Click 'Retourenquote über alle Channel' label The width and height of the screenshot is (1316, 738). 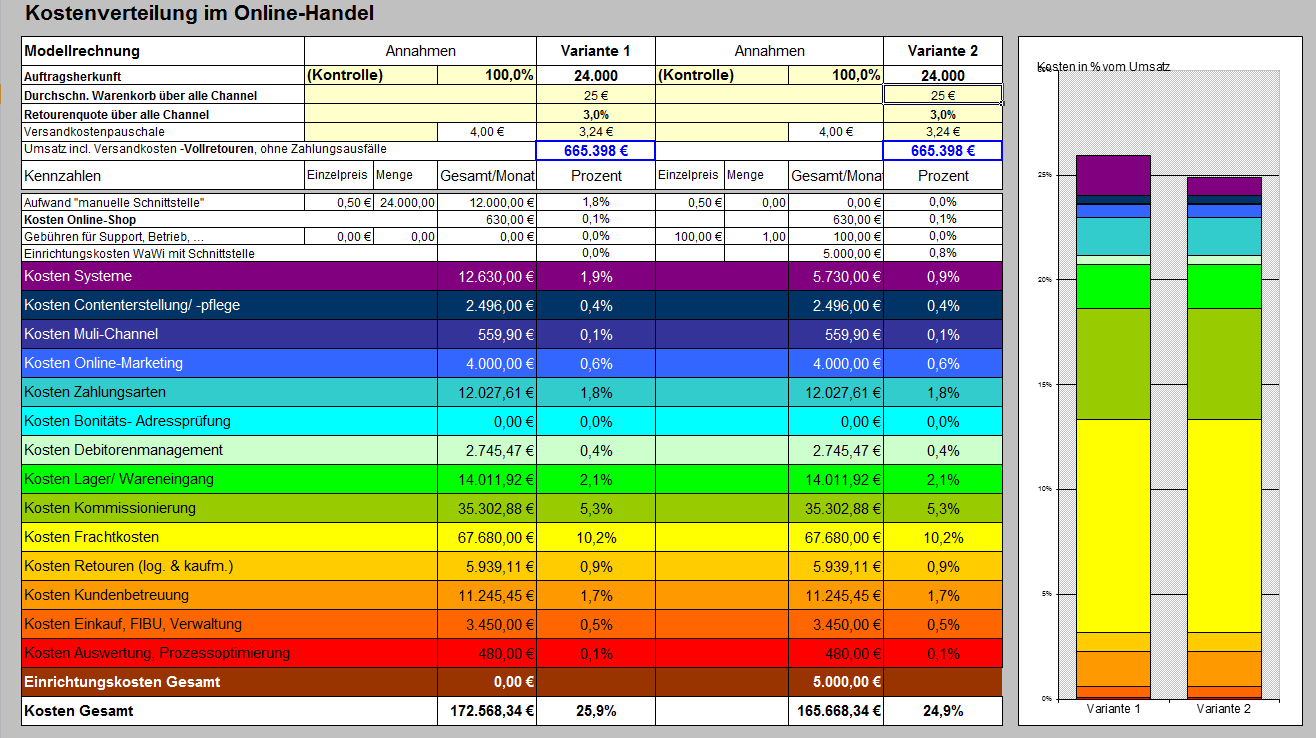tap(116, 115)
